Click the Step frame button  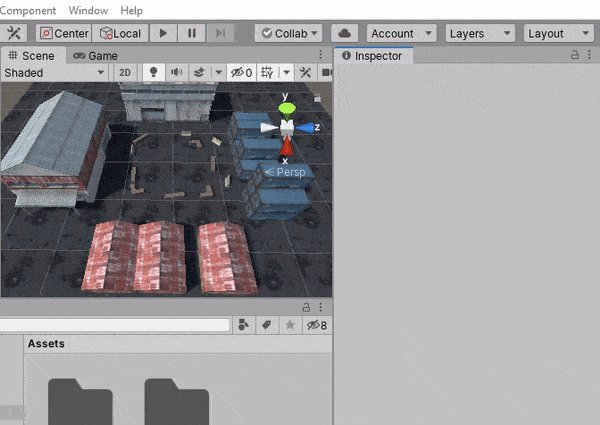pyautogui.click(x=220, y=33)
